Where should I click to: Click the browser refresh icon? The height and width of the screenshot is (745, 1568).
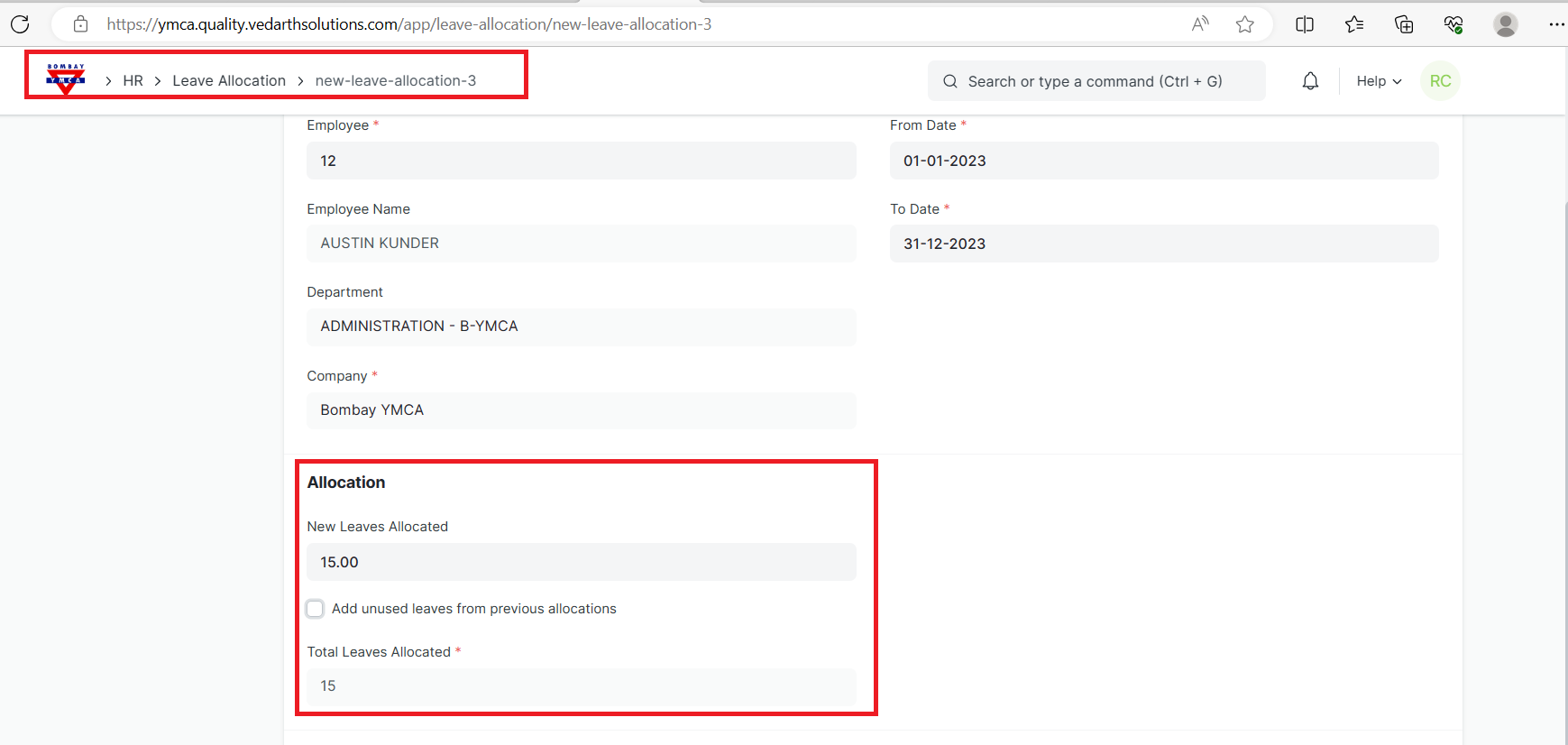point(20,24)
